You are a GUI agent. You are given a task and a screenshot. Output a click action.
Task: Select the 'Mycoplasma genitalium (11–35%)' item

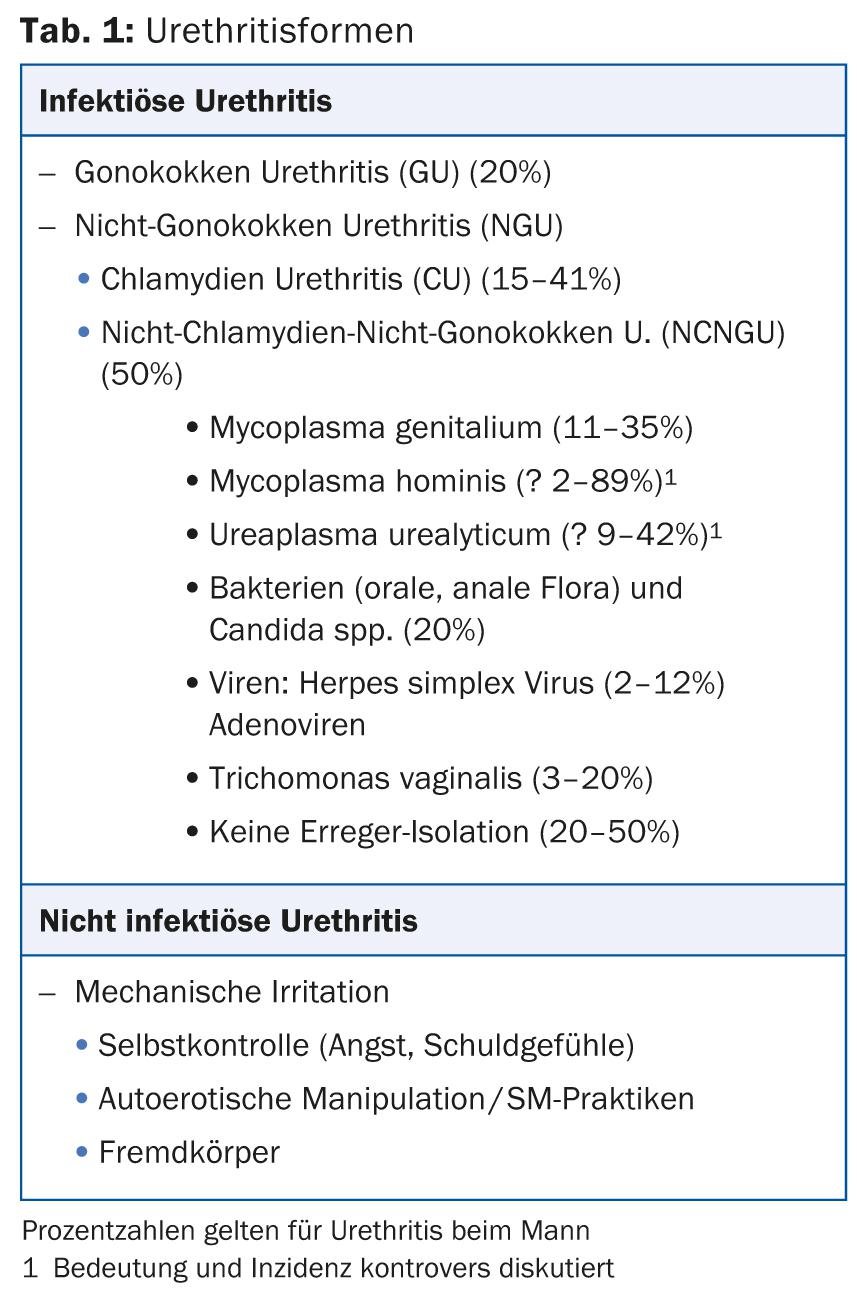[450, 428]
